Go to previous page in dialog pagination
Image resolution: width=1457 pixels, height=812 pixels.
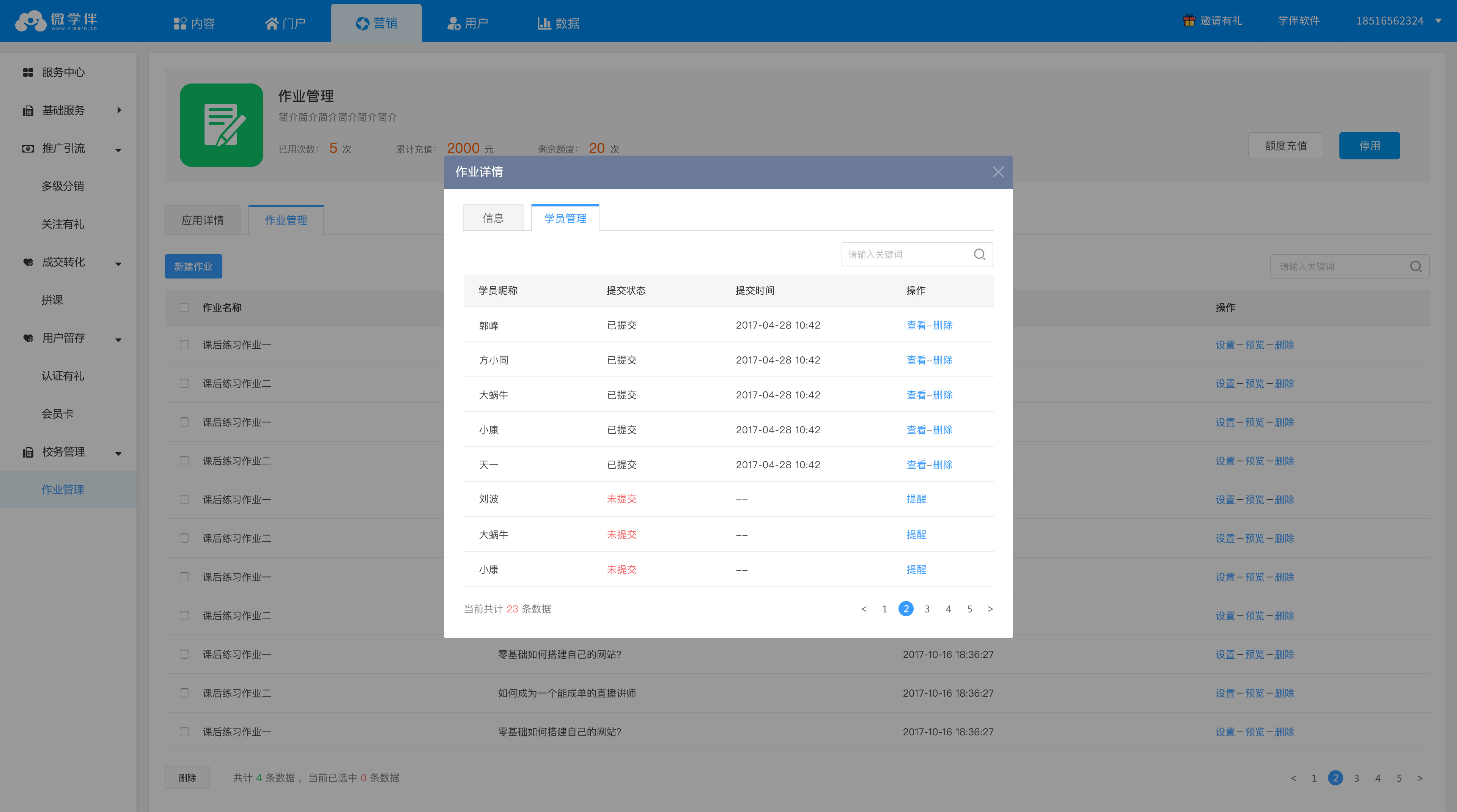864,609
